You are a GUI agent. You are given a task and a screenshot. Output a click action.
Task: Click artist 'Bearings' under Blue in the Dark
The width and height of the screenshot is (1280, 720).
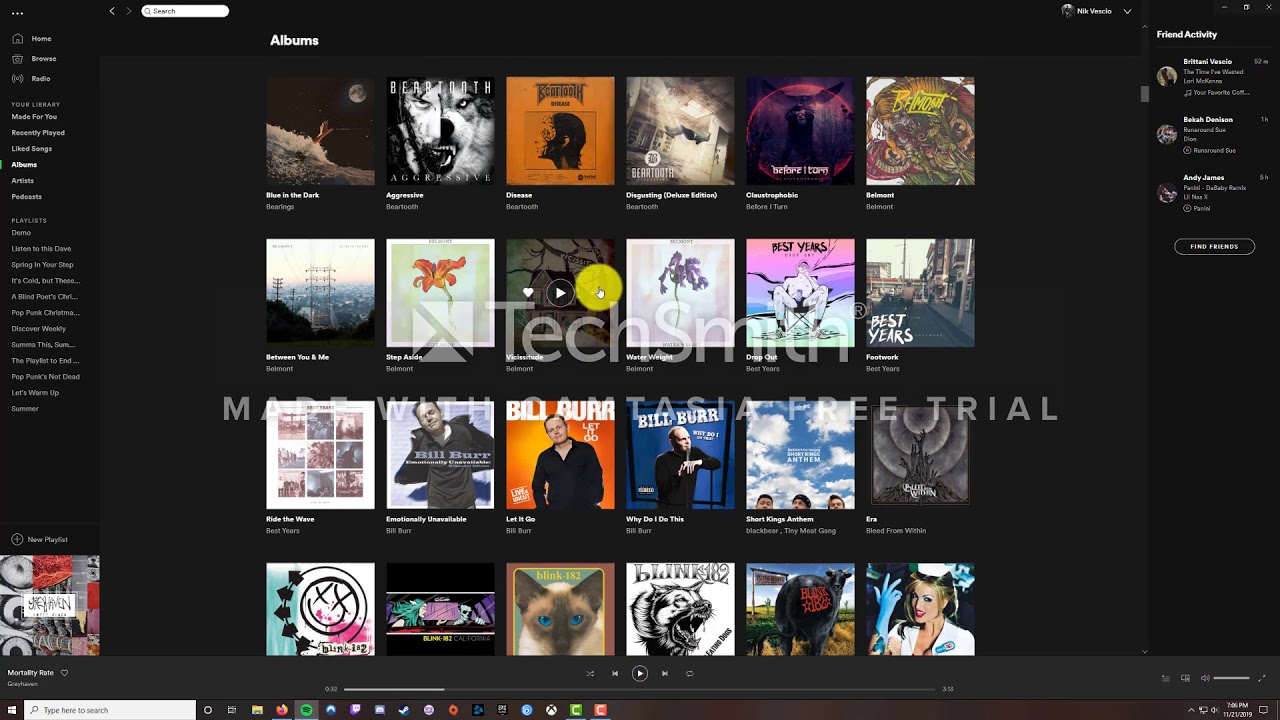280,207
